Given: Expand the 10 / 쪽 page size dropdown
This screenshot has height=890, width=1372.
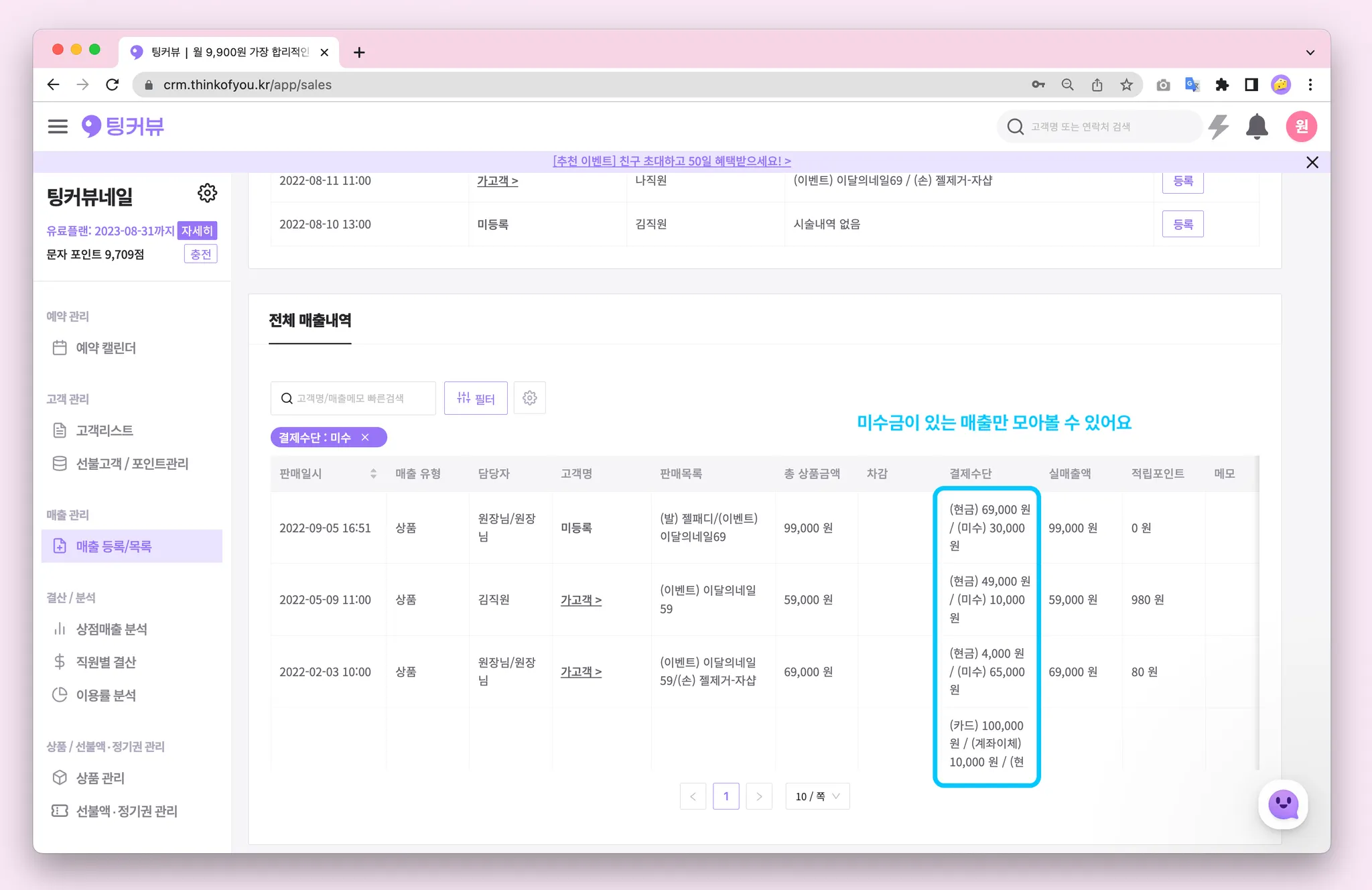Looking at the screenshot, I should [817, 796].
